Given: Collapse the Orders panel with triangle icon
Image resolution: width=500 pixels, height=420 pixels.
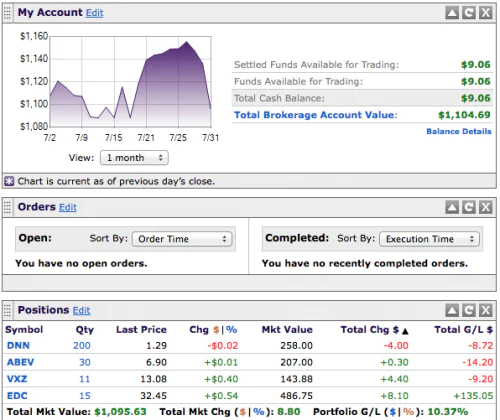Looking at the screenshot, I should point(452,207).
